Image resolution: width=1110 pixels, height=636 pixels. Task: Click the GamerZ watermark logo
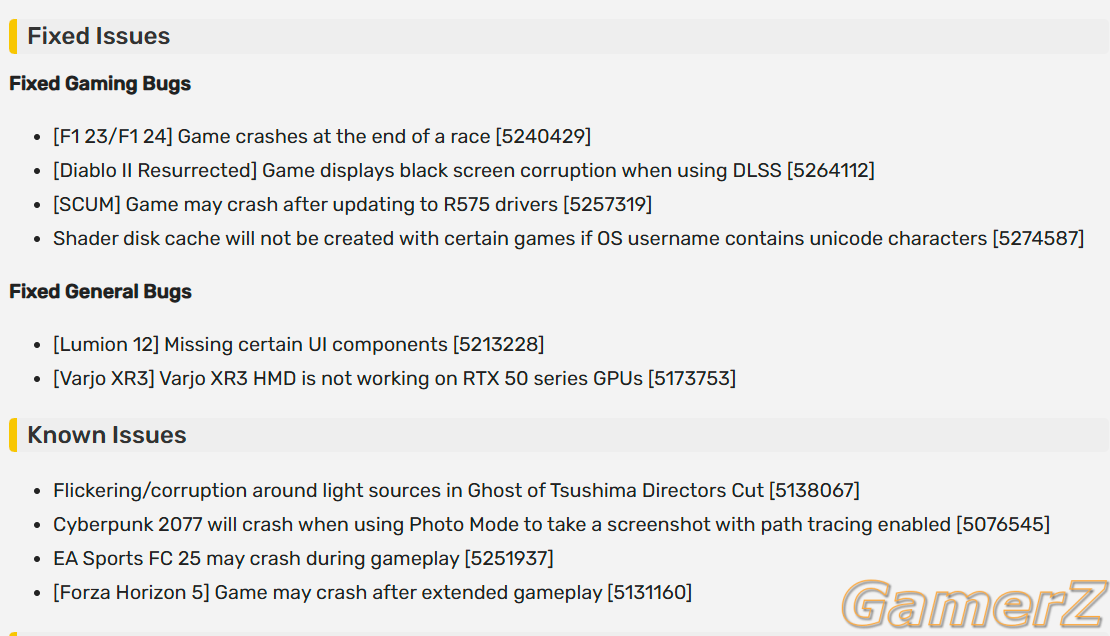(975, 604)
